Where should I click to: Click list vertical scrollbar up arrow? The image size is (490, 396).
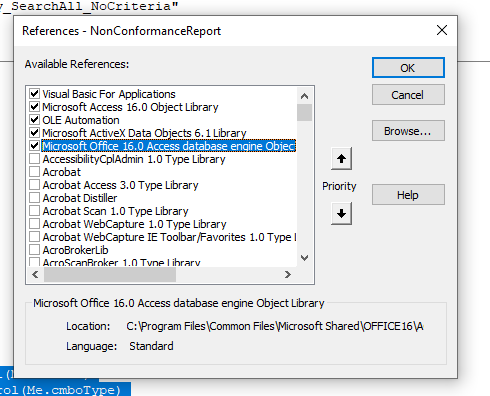coord(304,96)
